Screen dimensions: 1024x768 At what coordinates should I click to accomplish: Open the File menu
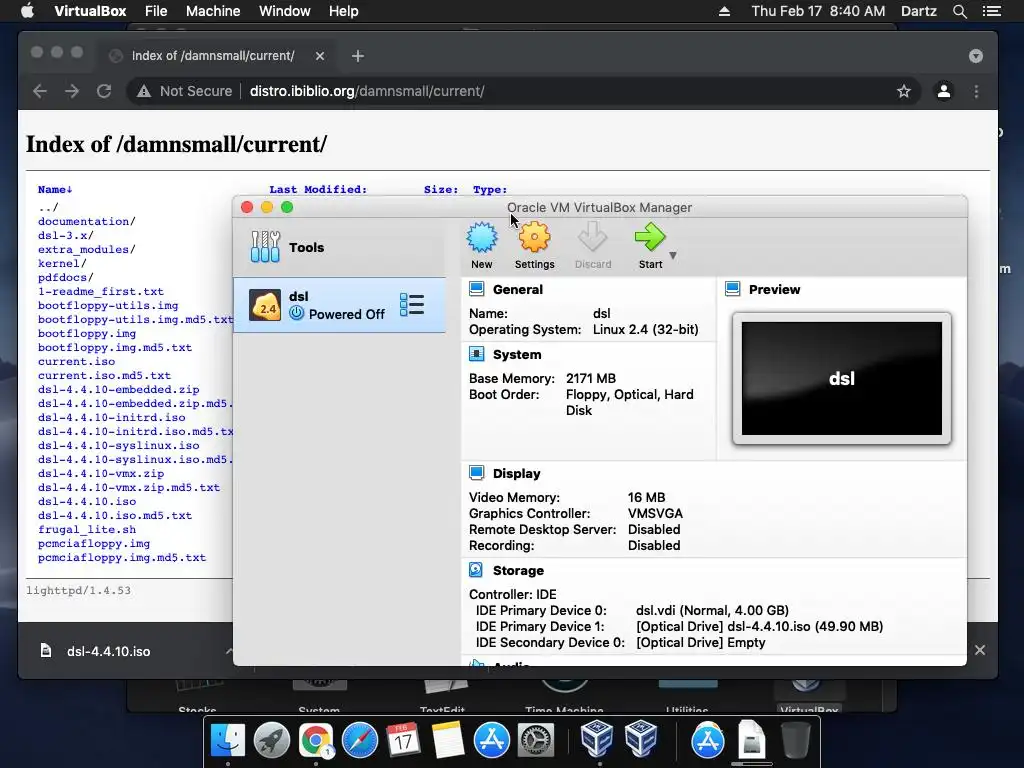pyautogui.click(x=156, y=11)
